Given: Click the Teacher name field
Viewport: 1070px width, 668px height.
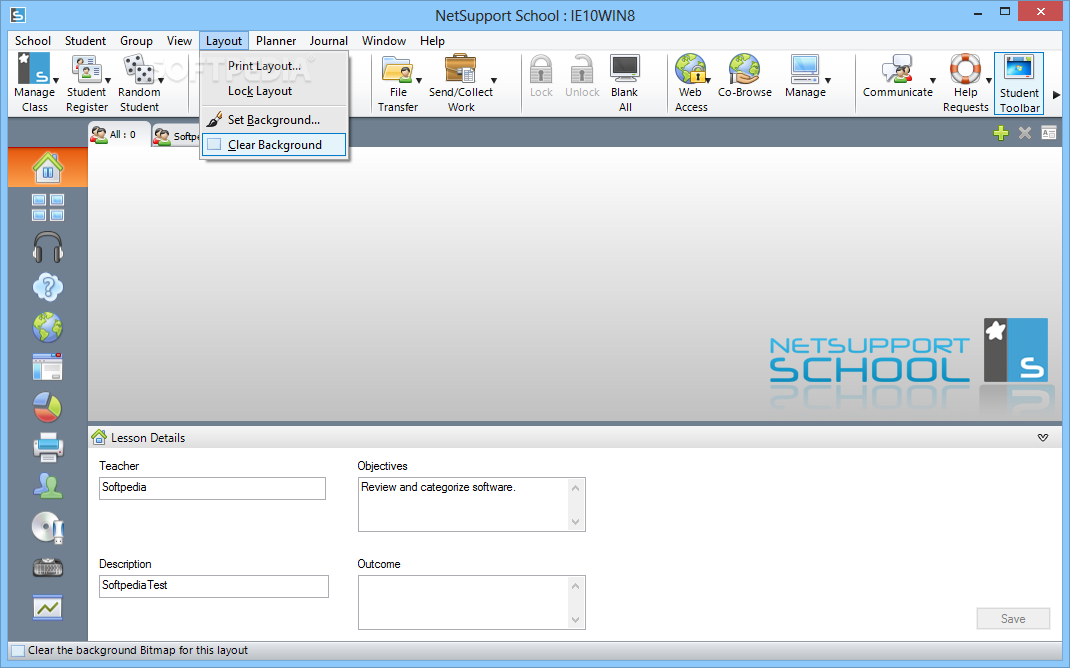Looking at the screenshot, I should [x=212, y=488].
